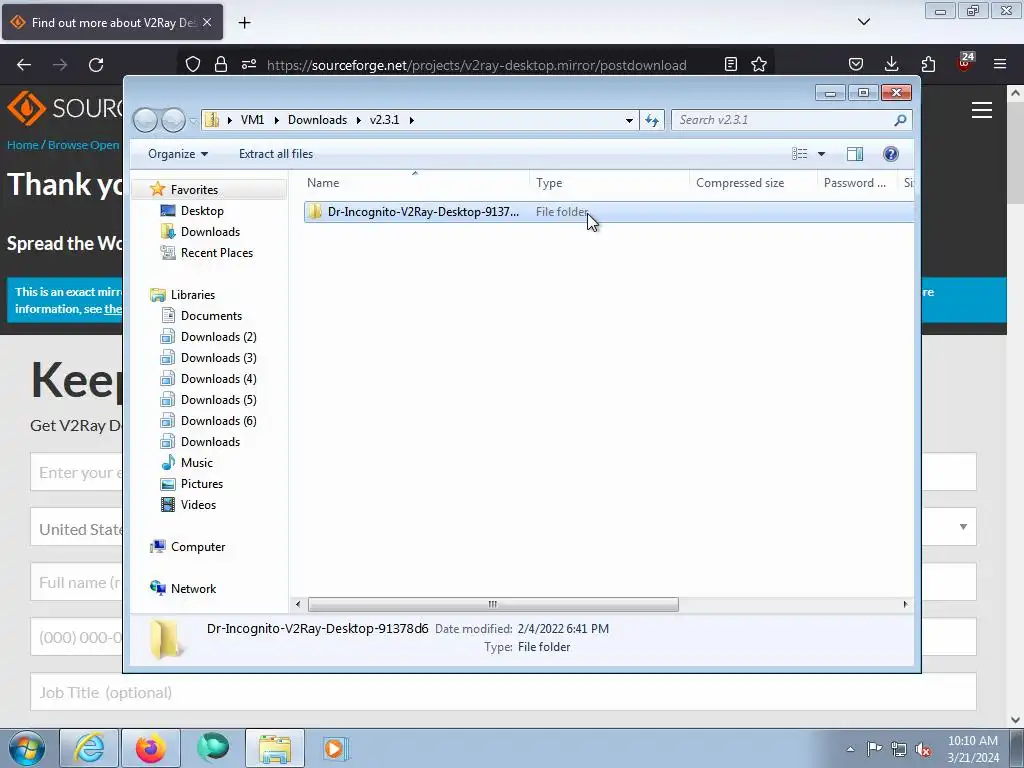1024x768 pixels.
Task: Change view with Explorer view icon
Action: (x=799, y=154)
